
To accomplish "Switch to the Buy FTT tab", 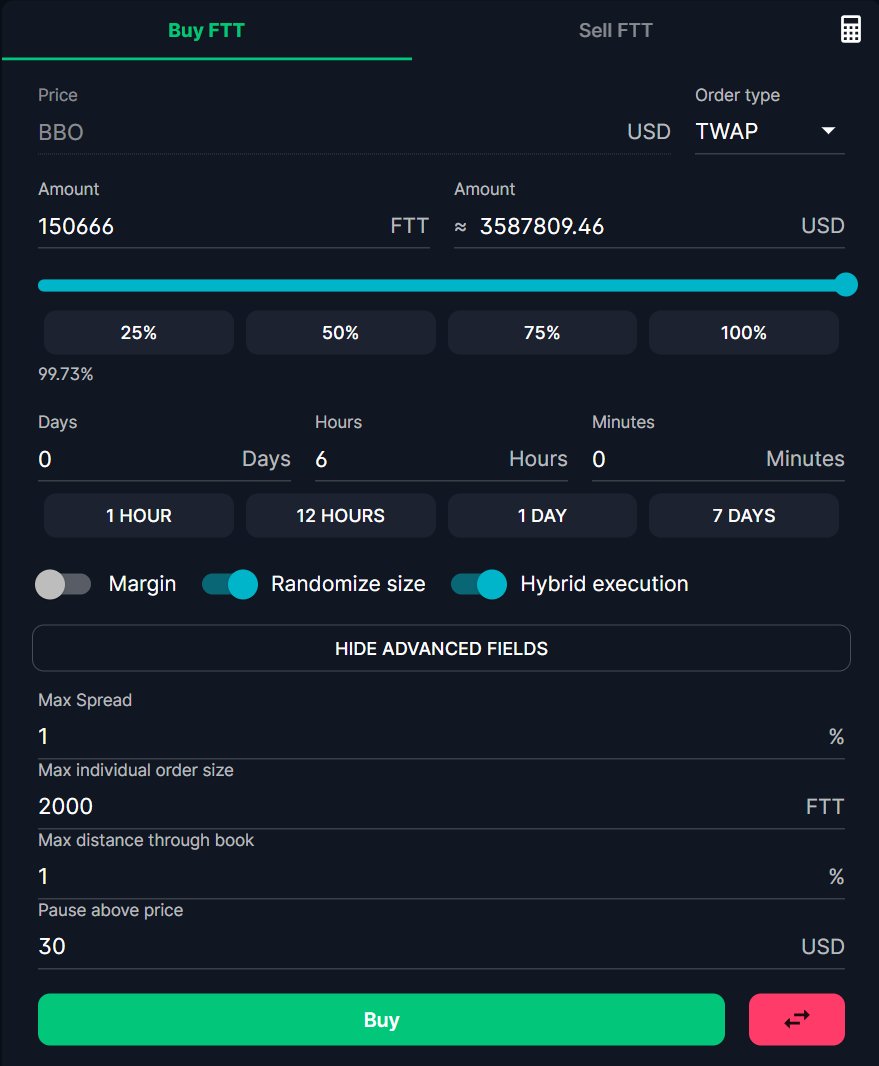I will pyautogui.click(x=207, y=30).
